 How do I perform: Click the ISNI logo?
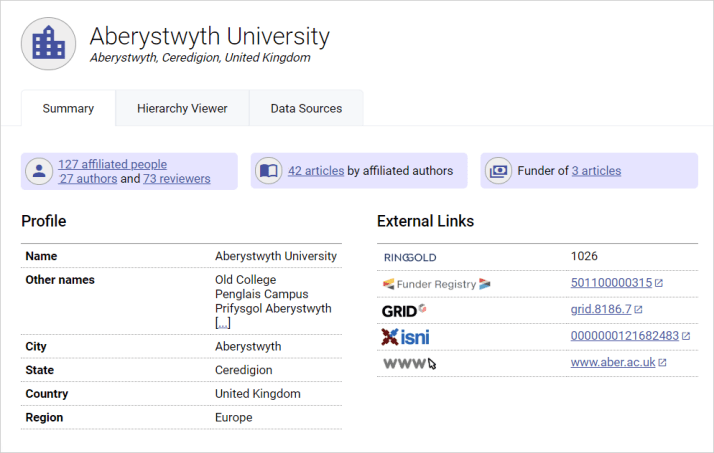coord(405,337)
